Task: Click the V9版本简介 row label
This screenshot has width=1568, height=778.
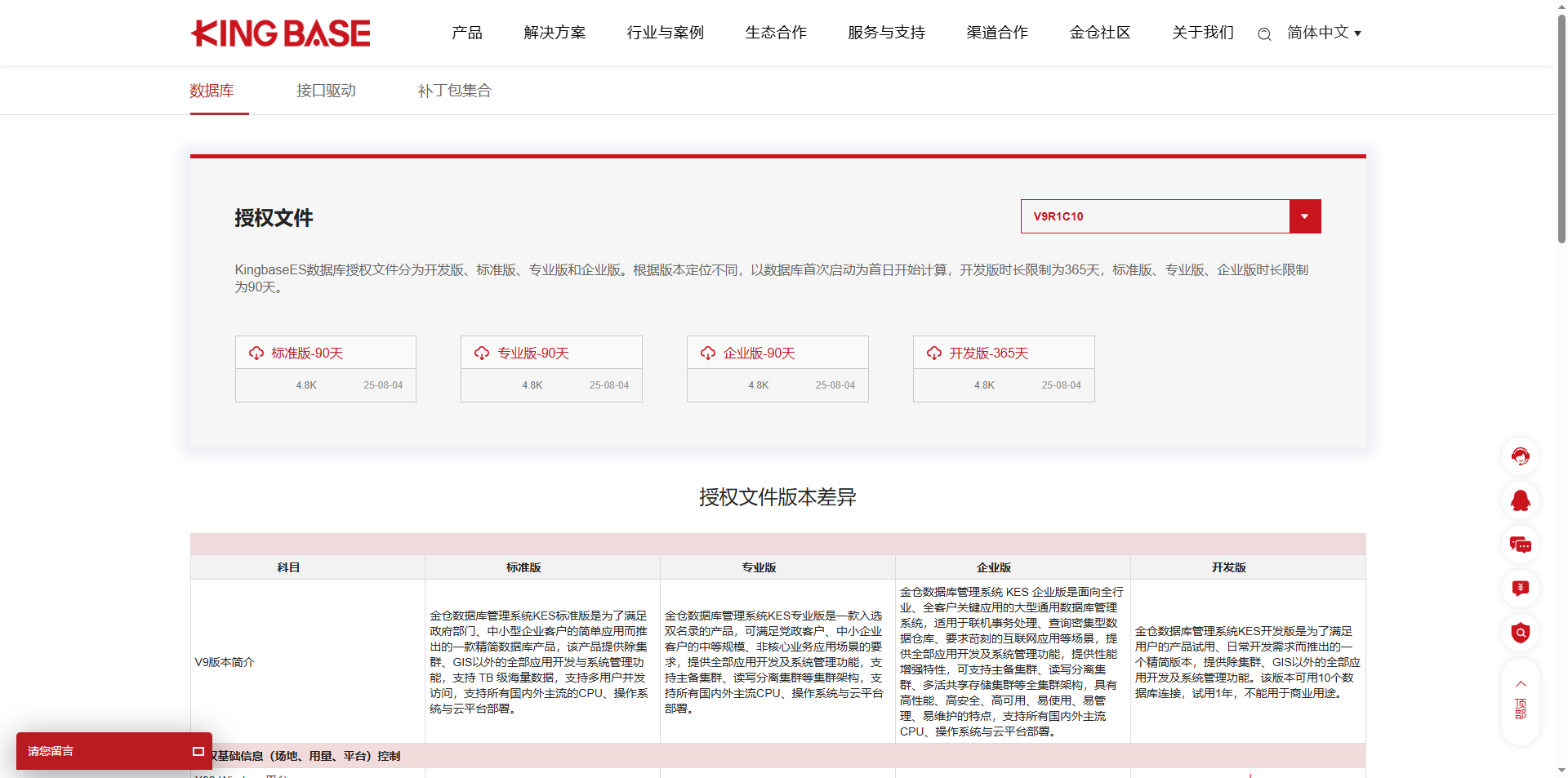Action: [x=225, y=662]
